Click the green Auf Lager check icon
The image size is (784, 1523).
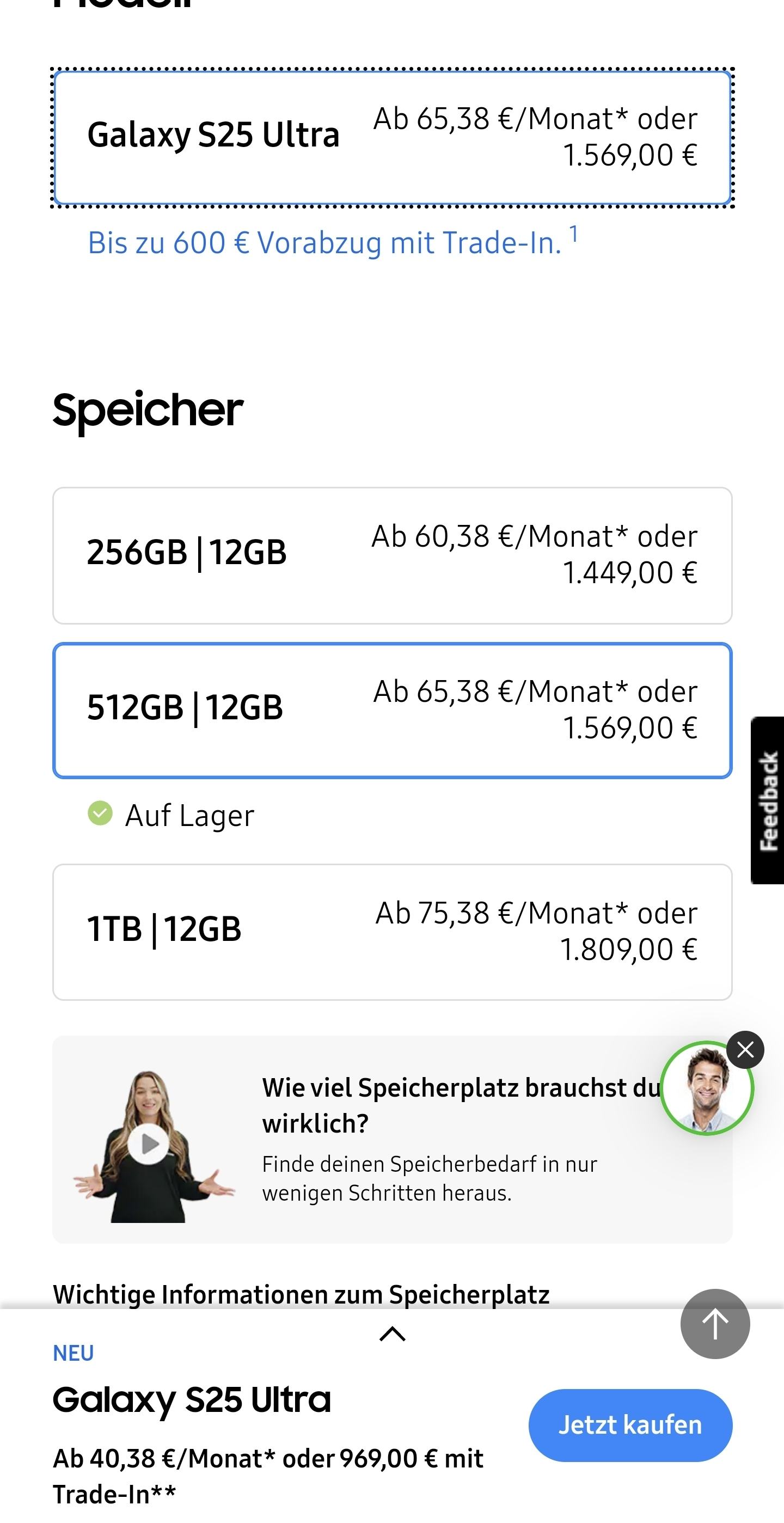(100, 813)
